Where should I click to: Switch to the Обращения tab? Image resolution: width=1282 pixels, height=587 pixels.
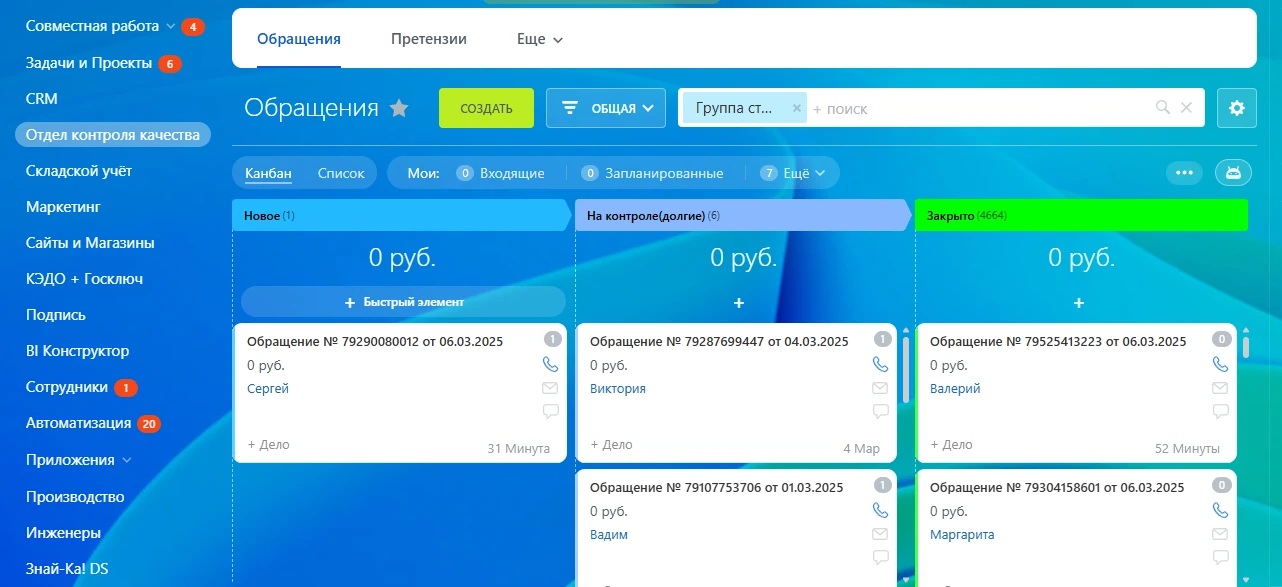pyautogui.click(x=299, y=40)
